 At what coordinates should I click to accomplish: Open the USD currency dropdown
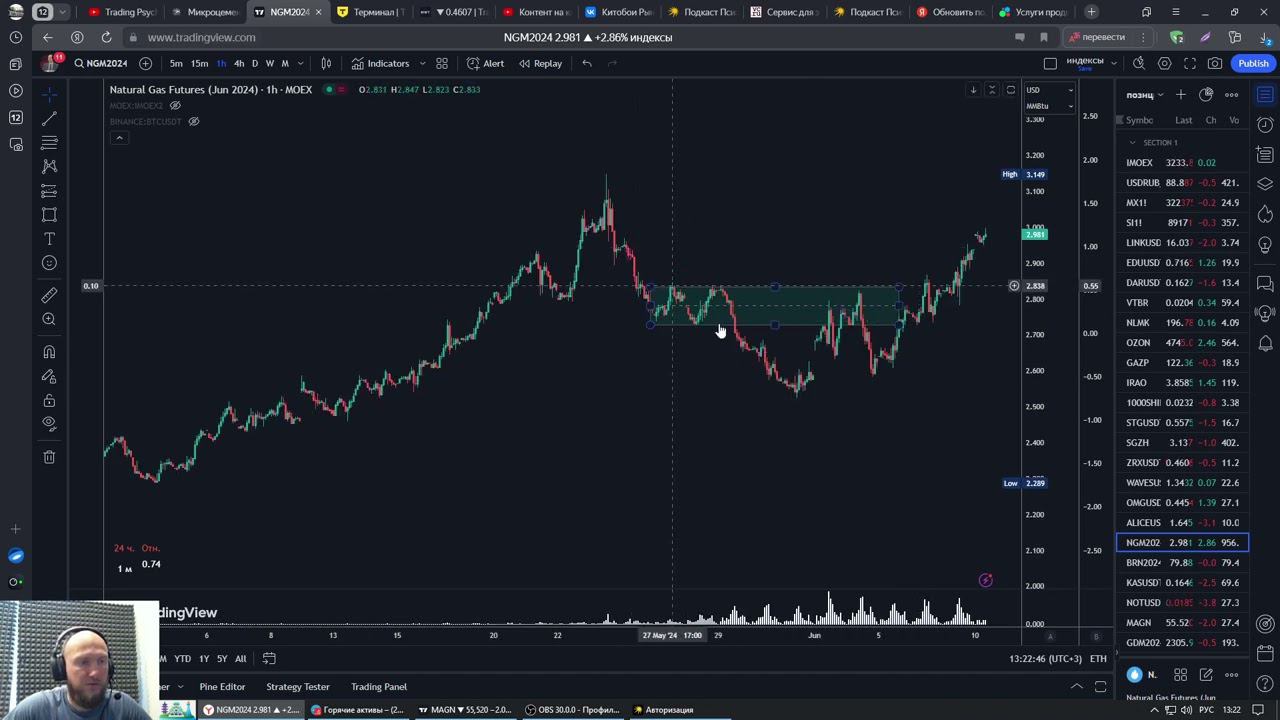pyautogui.click(x=1049, y=90)
